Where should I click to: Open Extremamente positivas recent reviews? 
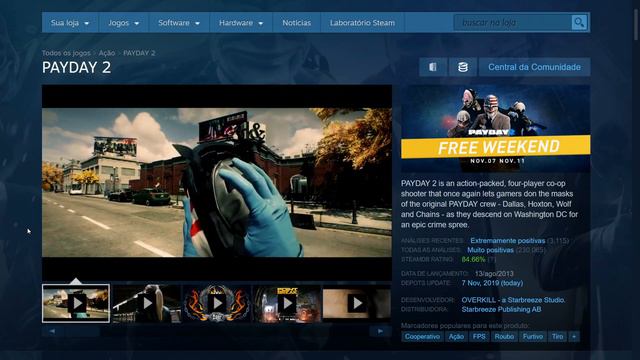pos(507,241)
